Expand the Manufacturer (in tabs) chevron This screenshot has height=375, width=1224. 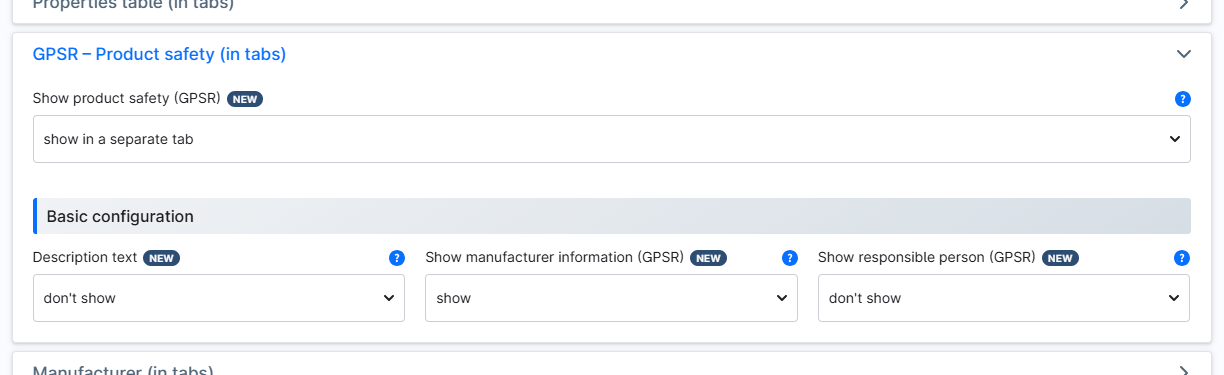click(x=1184, y=370)
